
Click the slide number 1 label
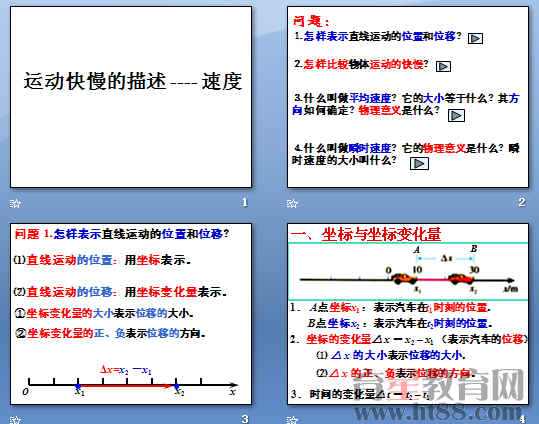[245, 203]
